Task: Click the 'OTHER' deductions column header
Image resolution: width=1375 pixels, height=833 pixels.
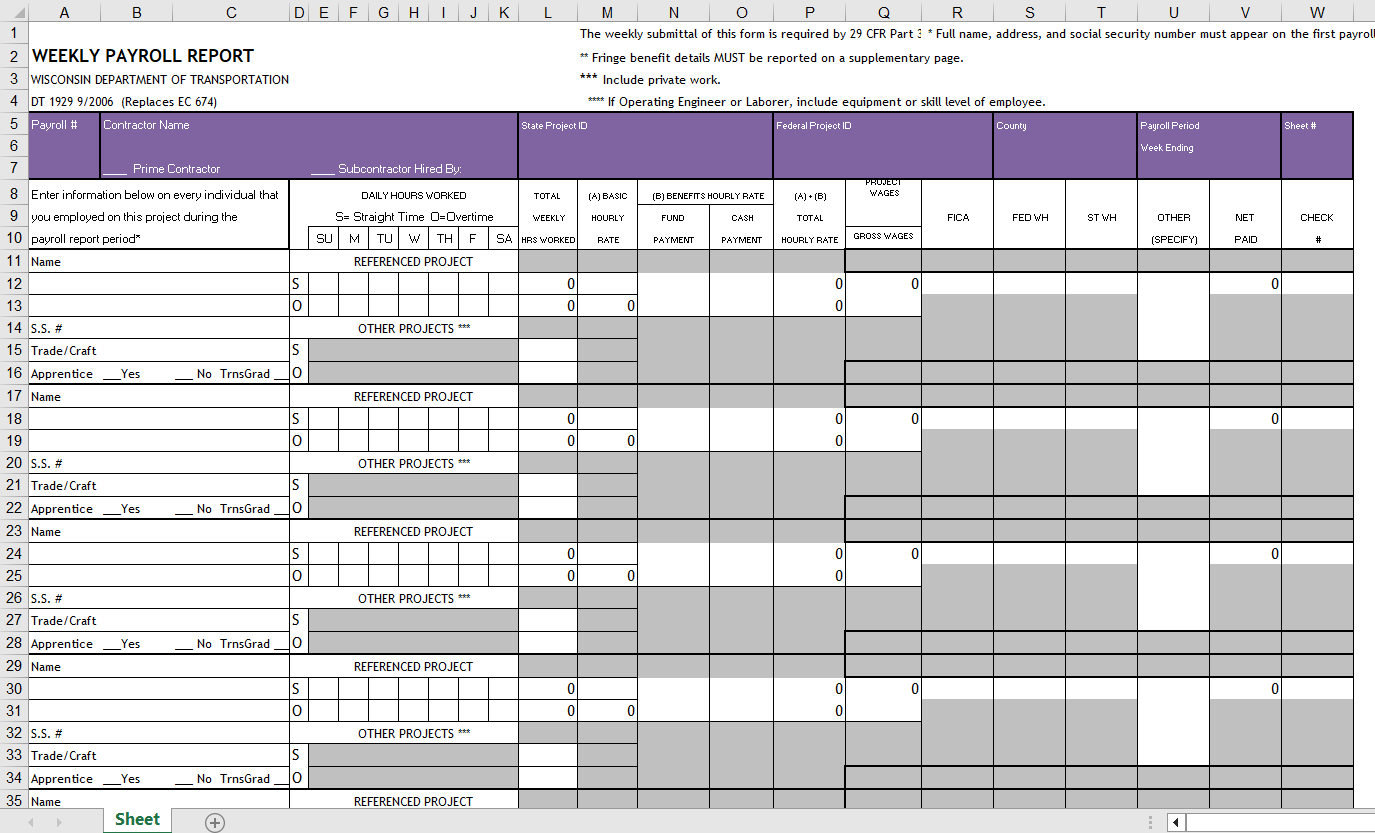Action: click(1173, 217)
